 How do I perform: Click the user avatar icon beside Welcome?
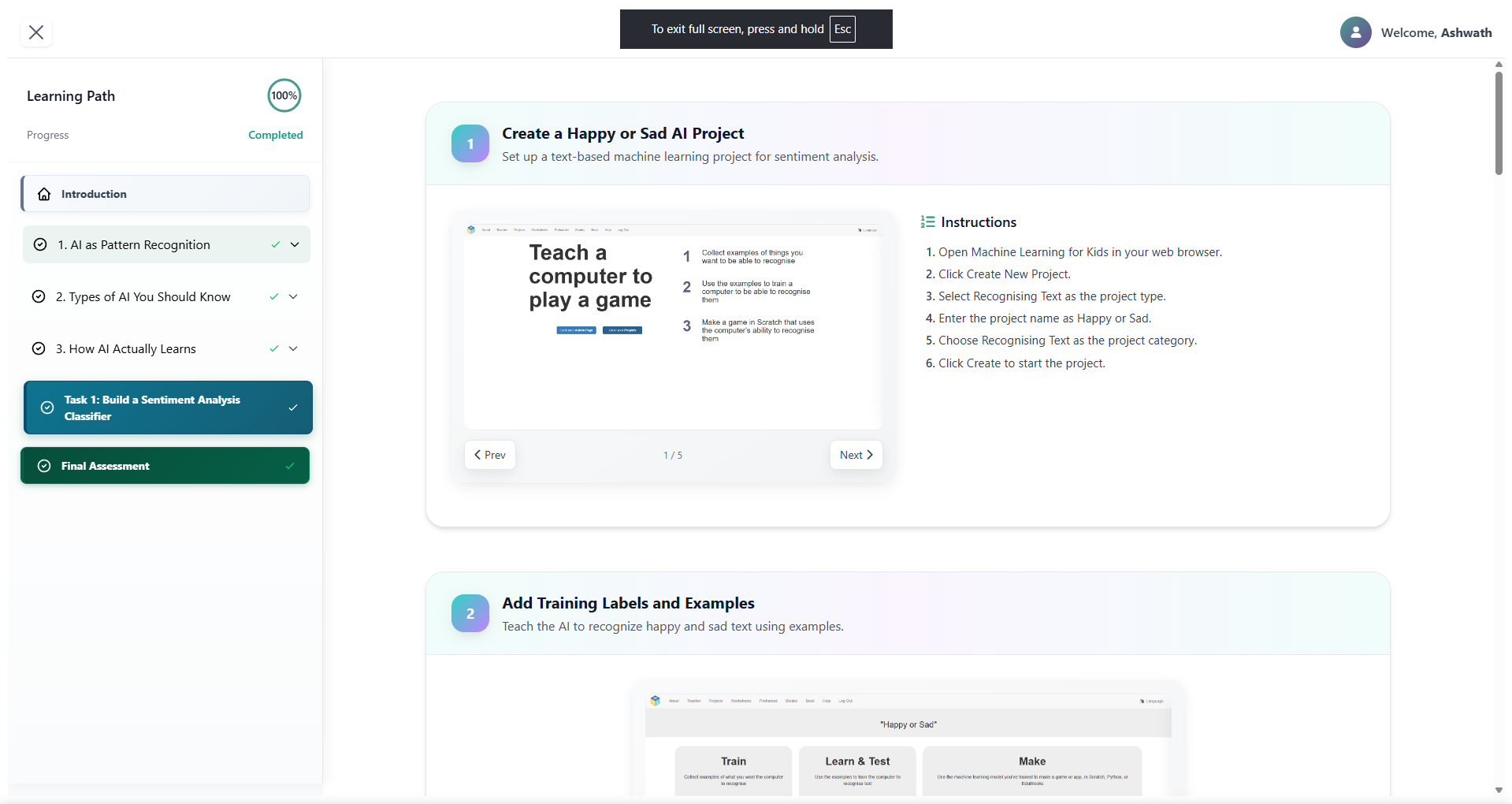1355,32
